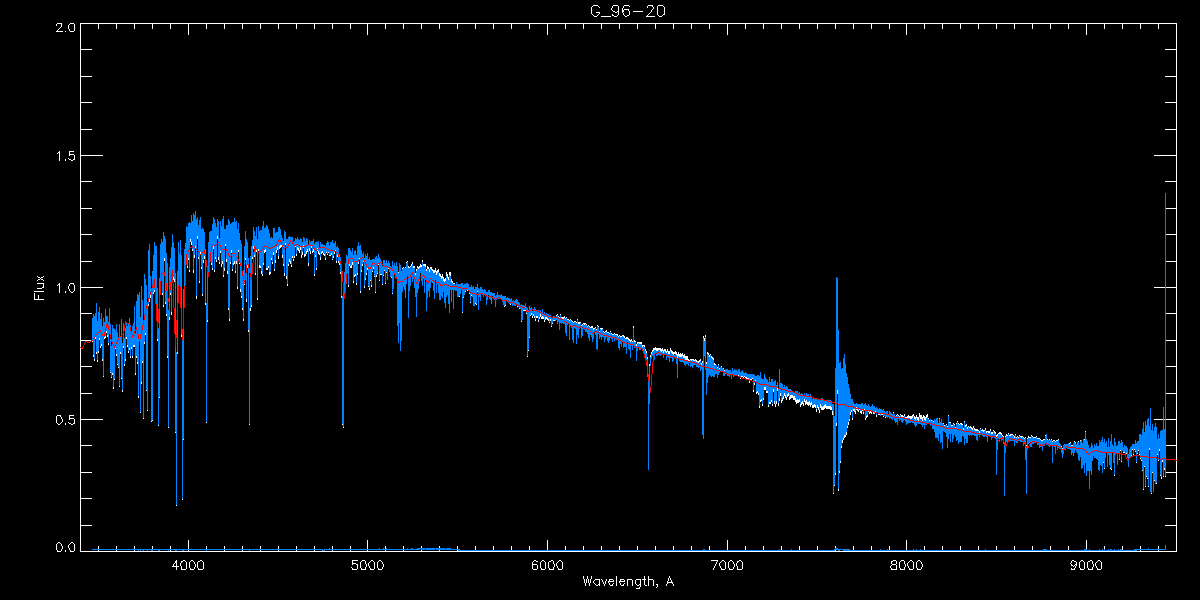
Task: Select the 9000 wavelength tick label
Action: pyautogui.click(x=1086, y=565)
